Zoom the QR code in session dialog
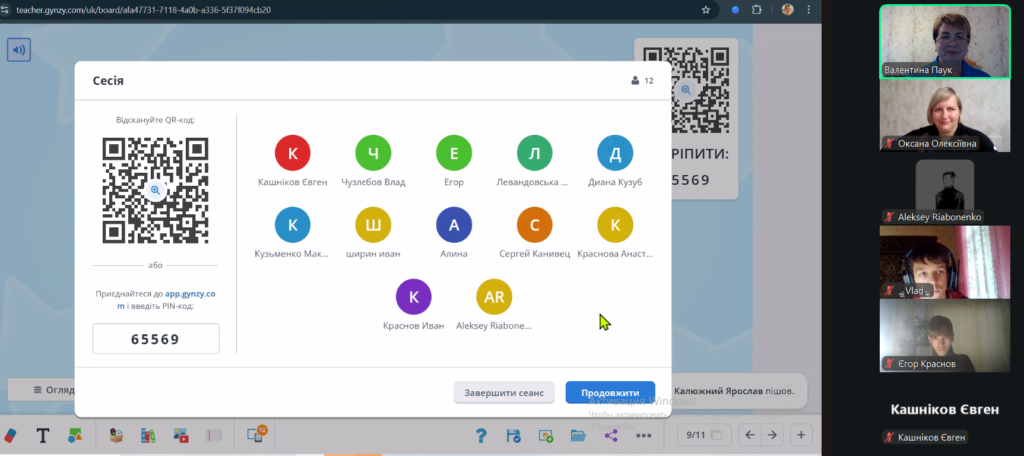 tap(156, 189)
